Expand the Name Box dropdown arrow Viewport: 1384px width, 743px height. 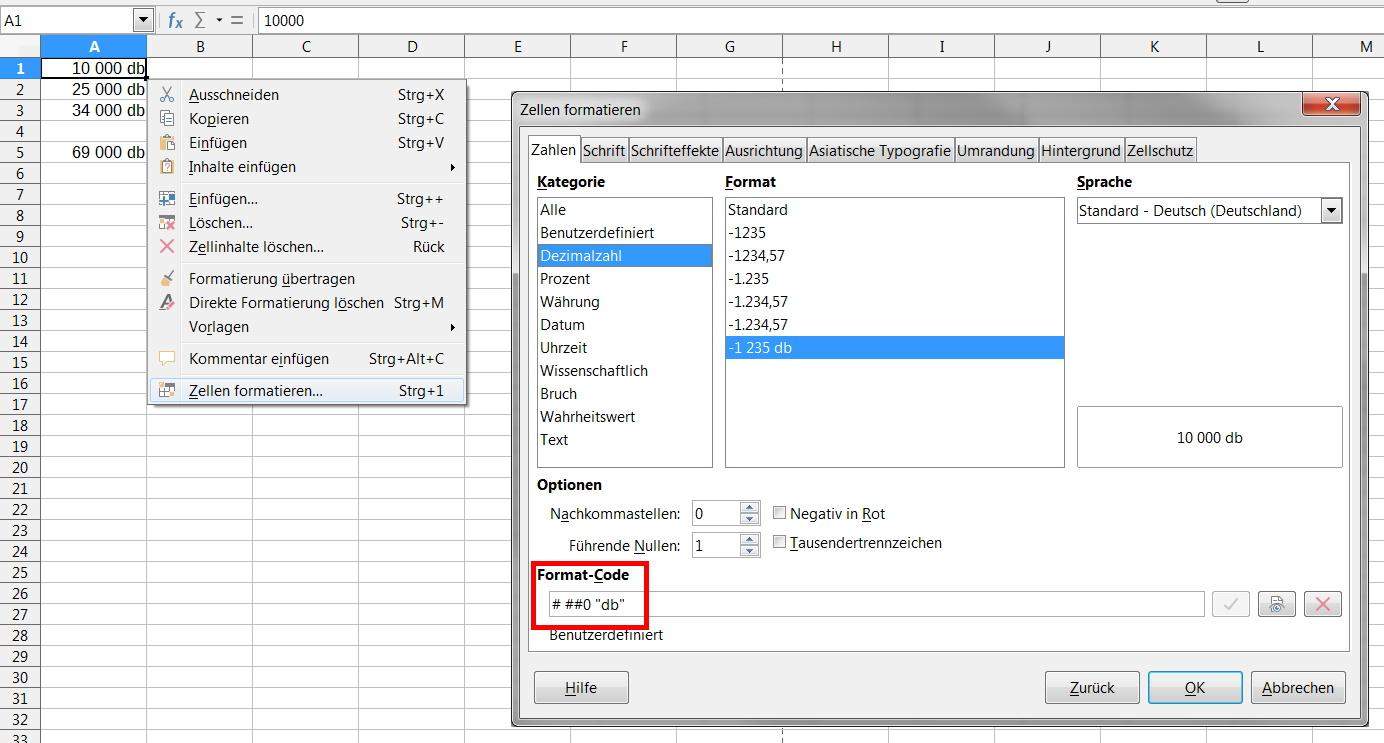click(x=142, y=20)
